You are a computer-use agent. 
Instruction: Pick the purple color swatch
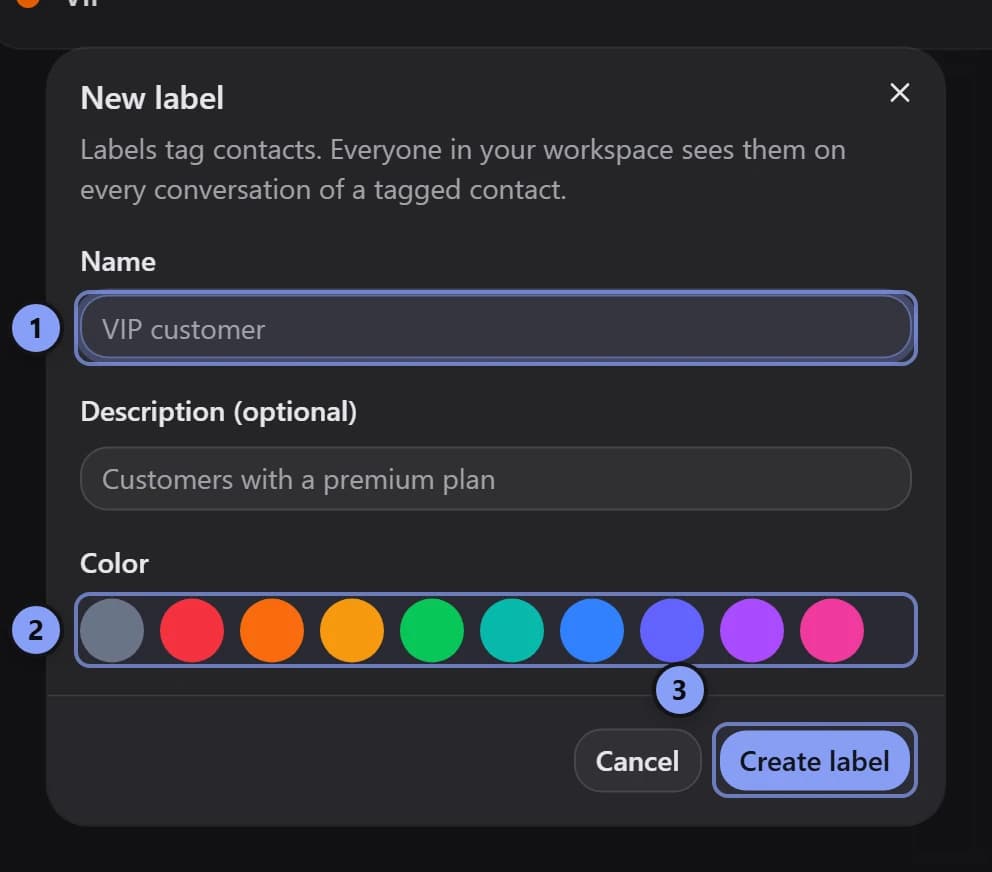[x=752, y=630]
